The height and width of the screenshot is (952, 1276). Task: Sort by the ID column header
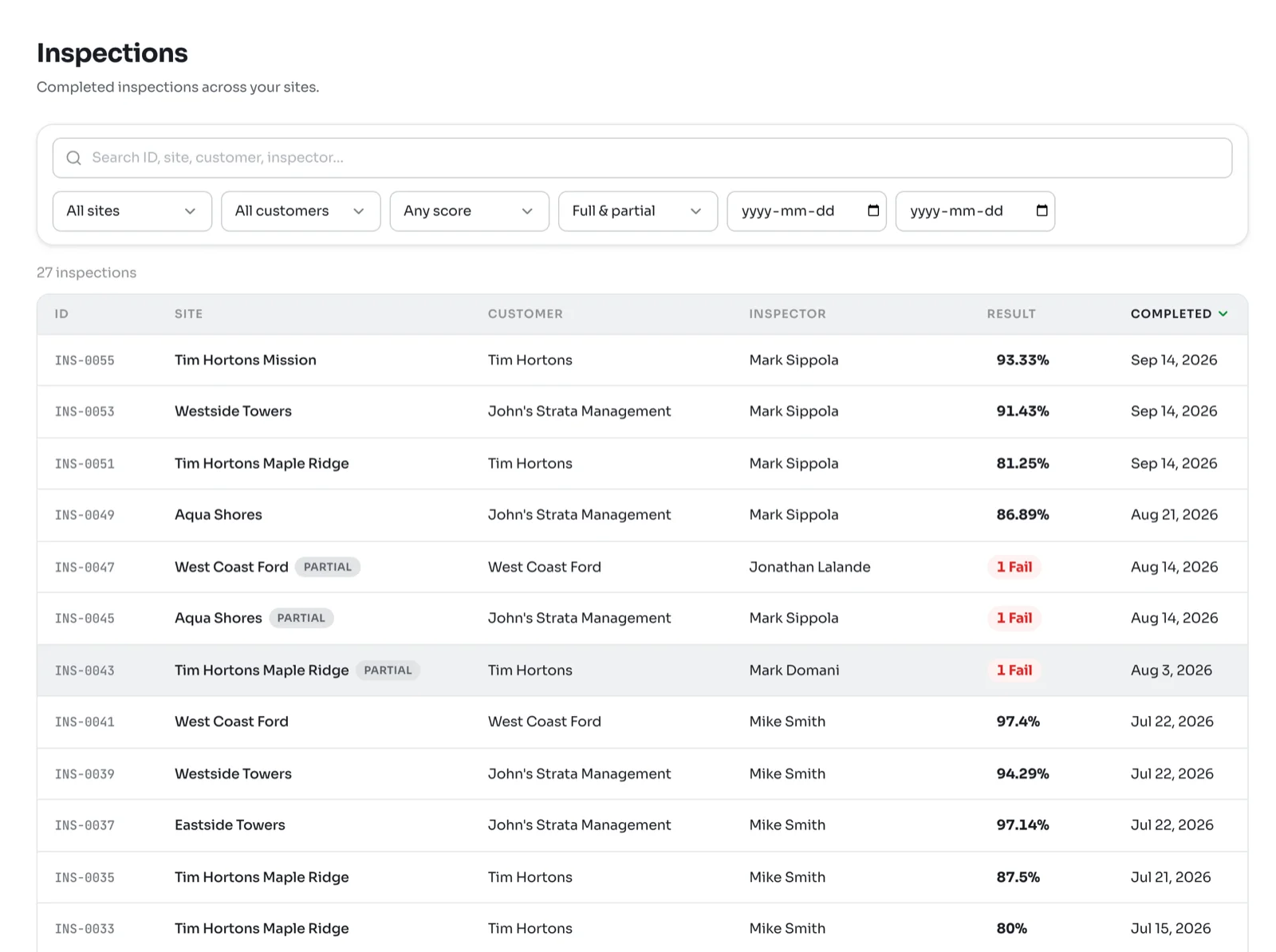click(61, 314)
